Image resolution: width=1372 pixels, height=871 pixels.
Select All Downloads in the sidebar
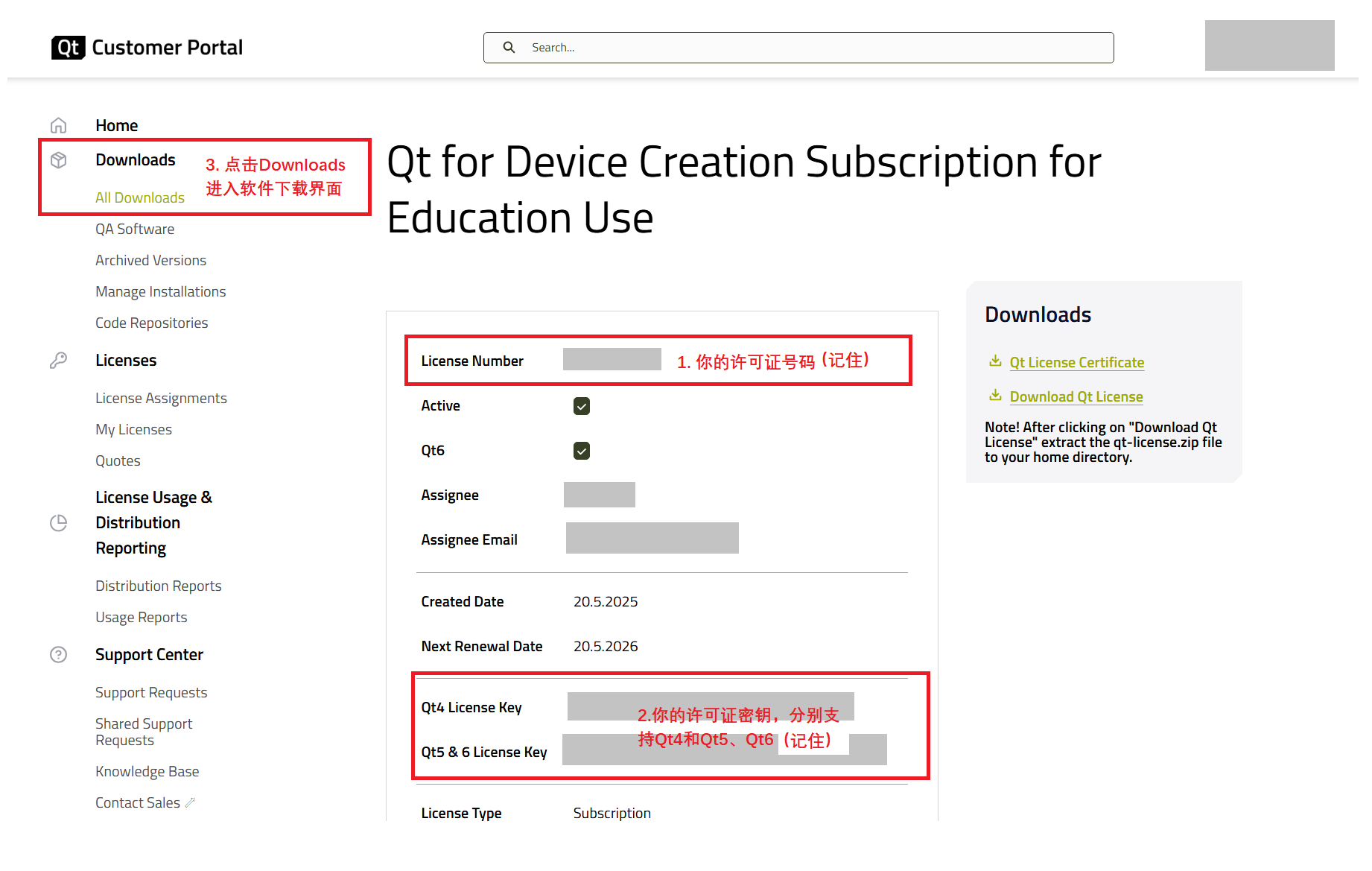click(140, 198)
